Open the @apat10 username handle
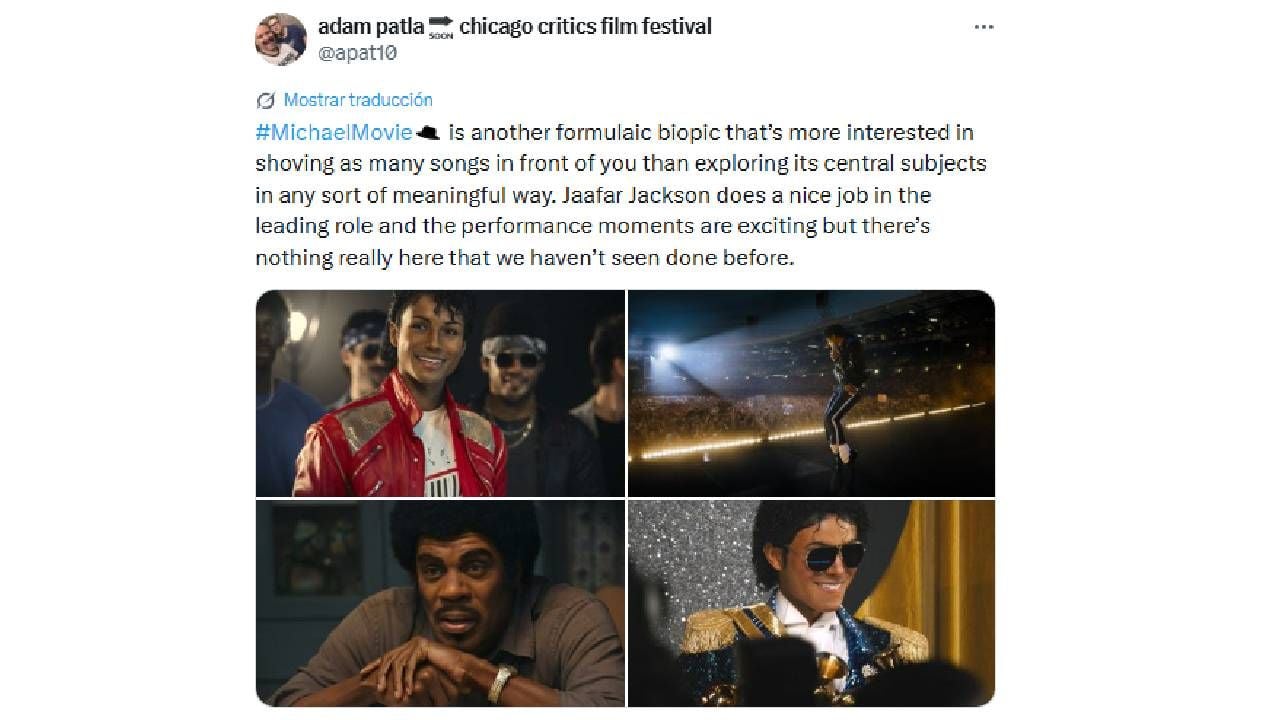Viewport: 1280px width, 720px height. (x=357, y=54)
